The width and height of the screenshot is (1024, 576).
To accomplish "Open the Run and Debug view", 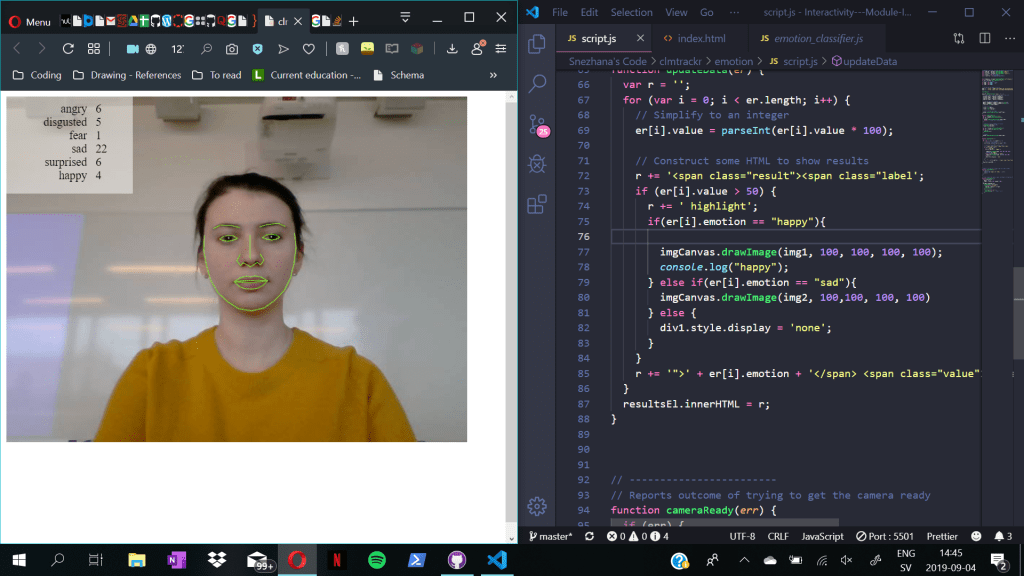I will tap(537, 164).
